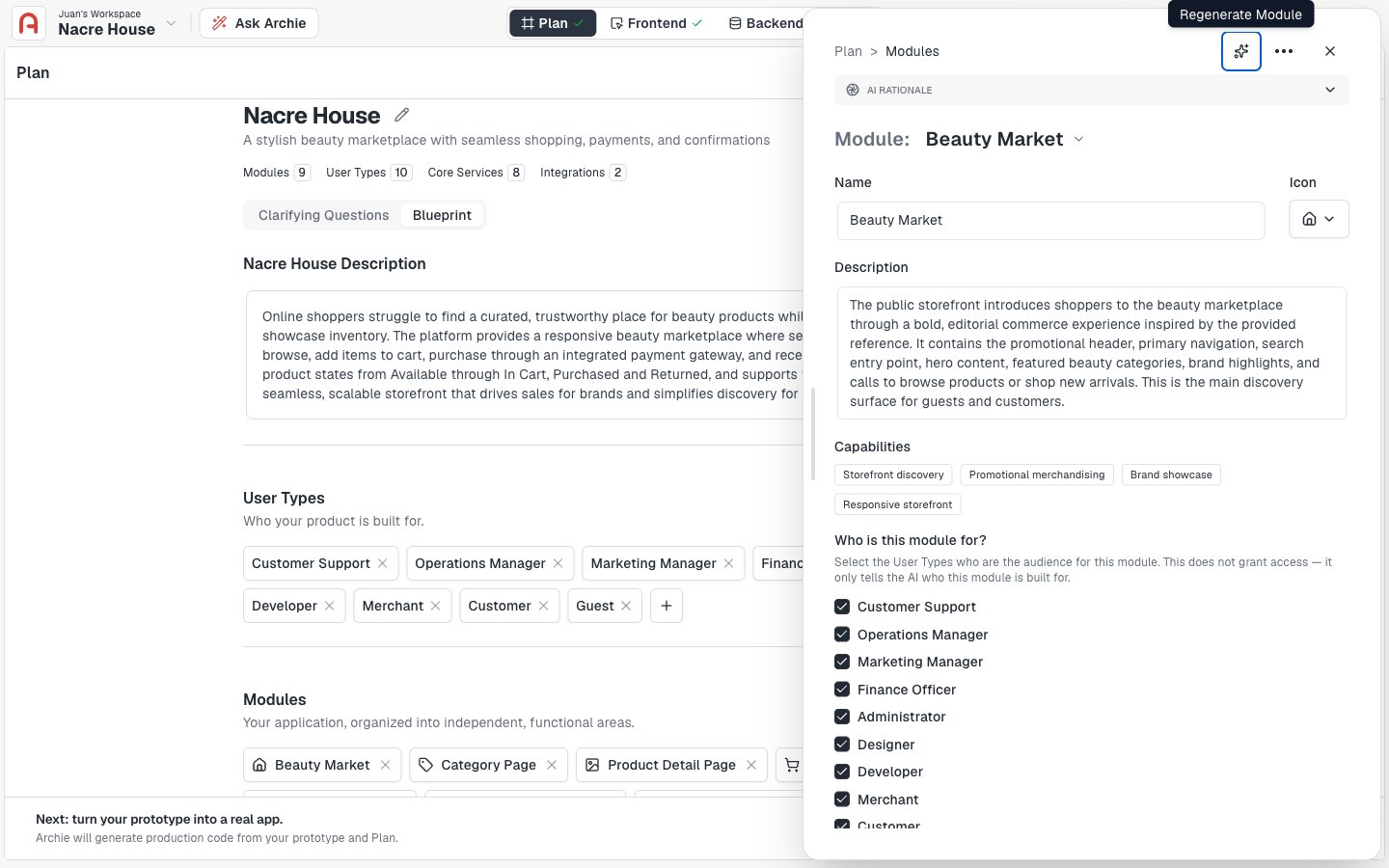The image size is (1389, 868).
Task: Remove the Product Detail Page module chip
Action: click(751, 765)
